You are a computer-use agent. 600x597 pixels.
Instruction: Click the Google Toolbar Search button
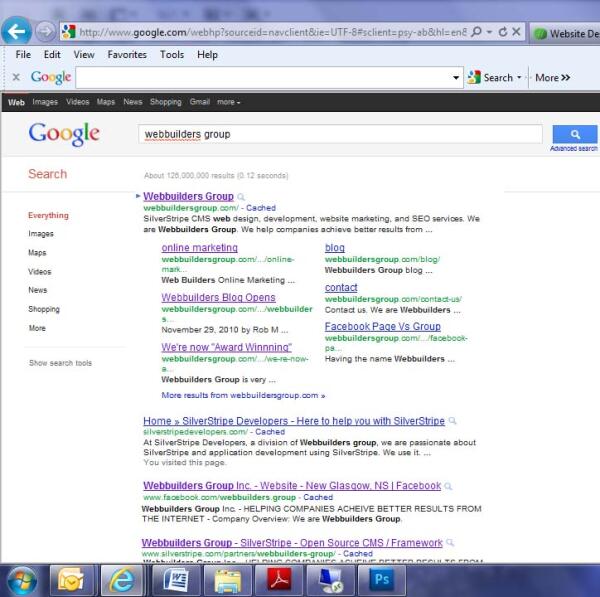click(x=491, y=78)
